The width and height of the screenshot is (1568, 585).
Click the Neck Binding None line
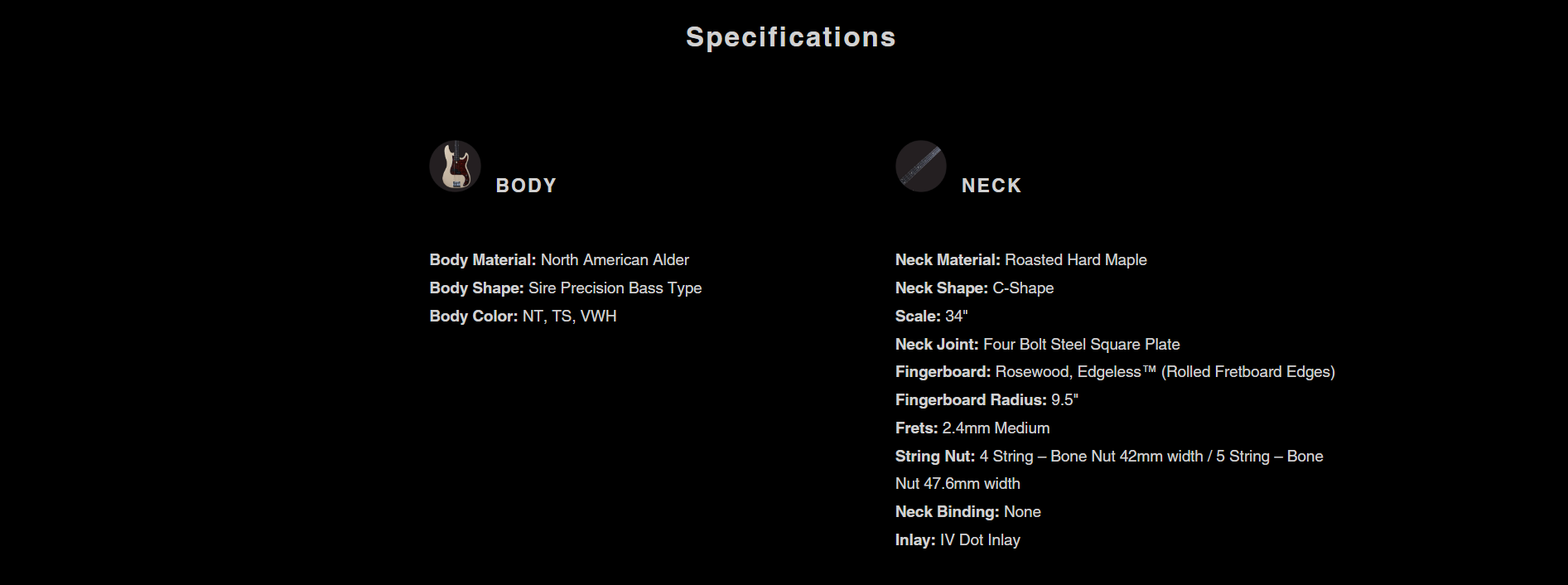tap(967, 512)
